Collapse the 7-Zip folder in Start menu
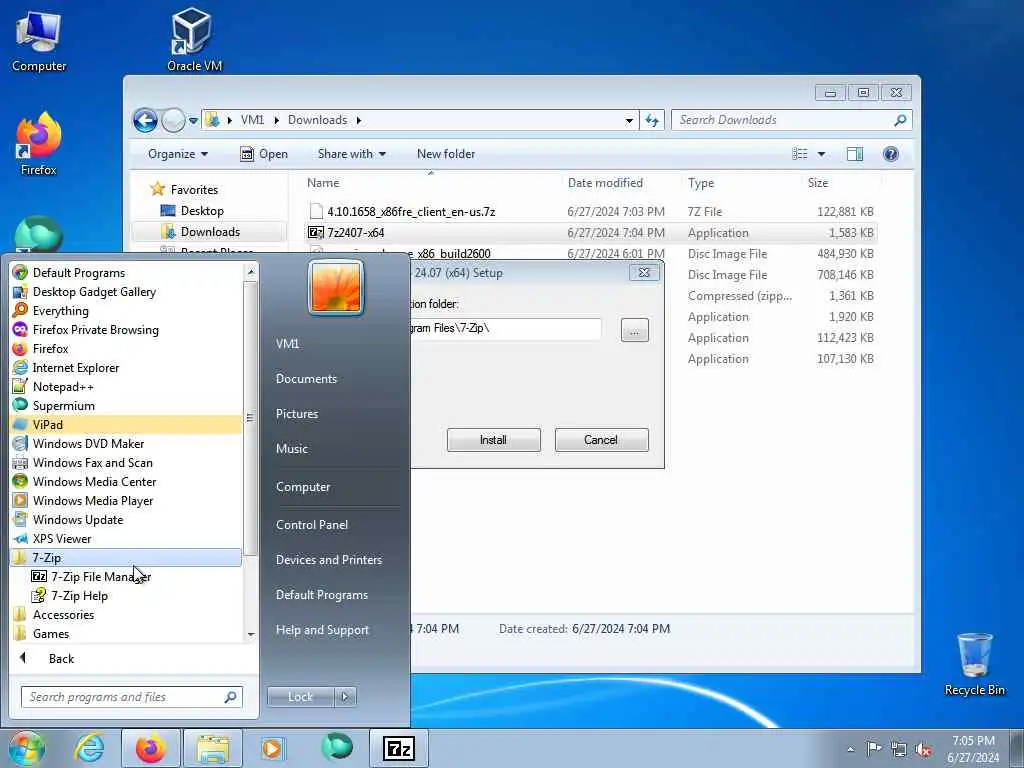Screen dimensions: 1024x768 [x=126, y=558]
